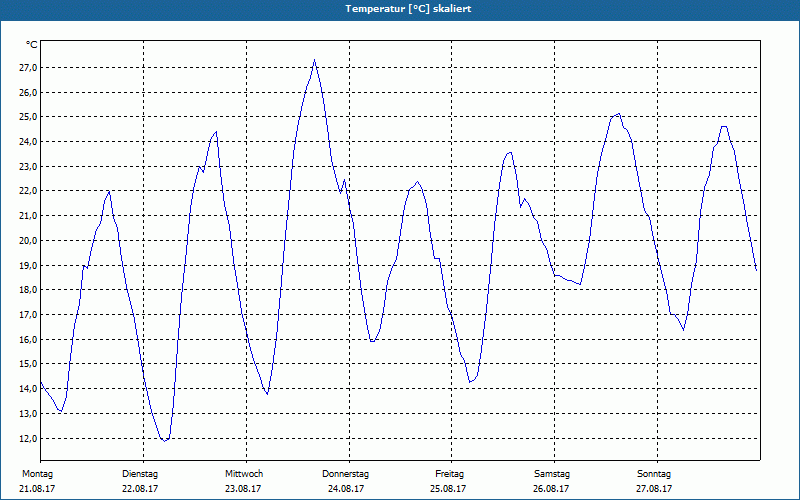Click the Freitag day label
Screen dimensions: 800x500
[x=449, y=474]
